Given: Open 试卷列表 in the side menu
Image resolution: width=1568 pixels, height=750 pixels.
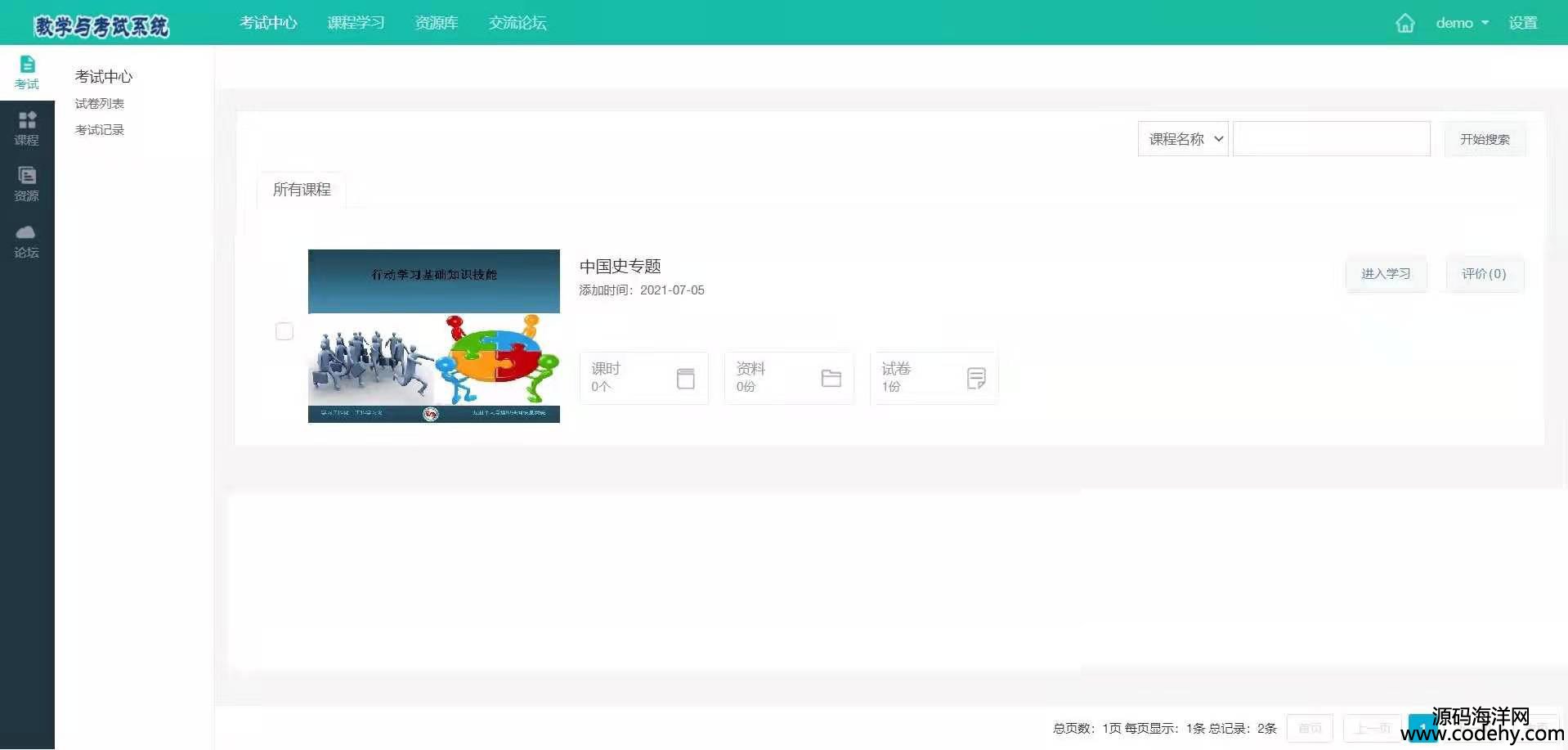Looking at the screenshot, I should pos(100,104).
